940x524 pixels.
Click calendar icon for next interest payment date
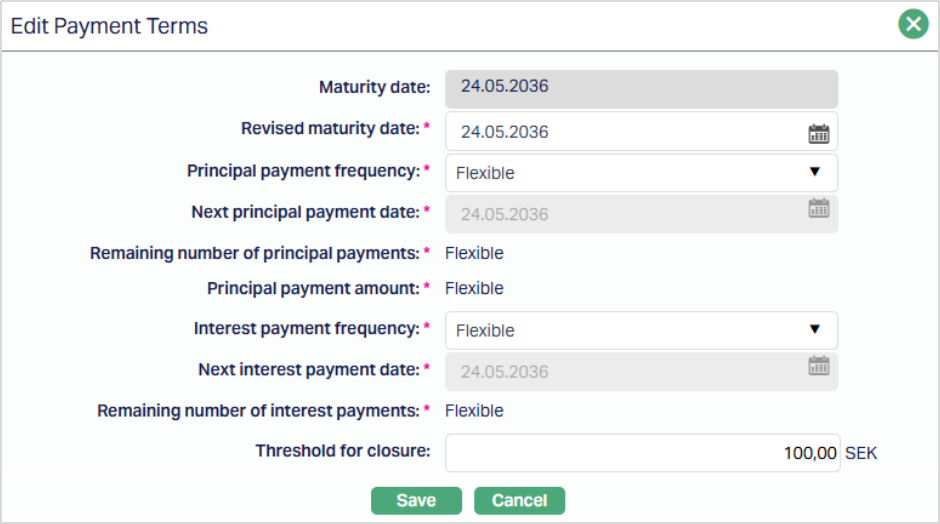[x=819, y=366]
